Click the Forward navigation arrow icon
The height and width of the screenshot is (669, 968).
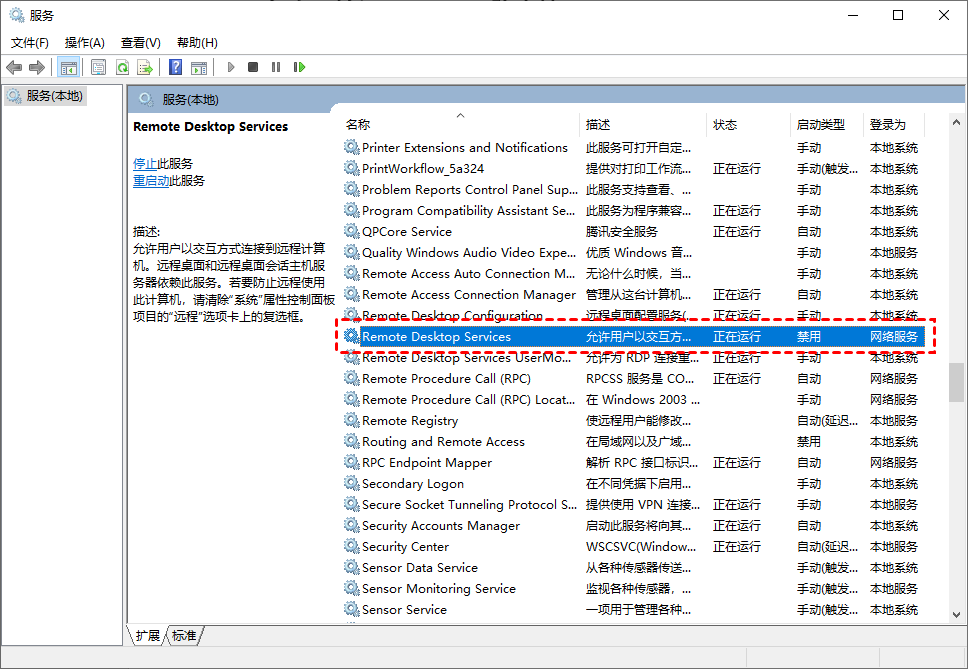35,67
